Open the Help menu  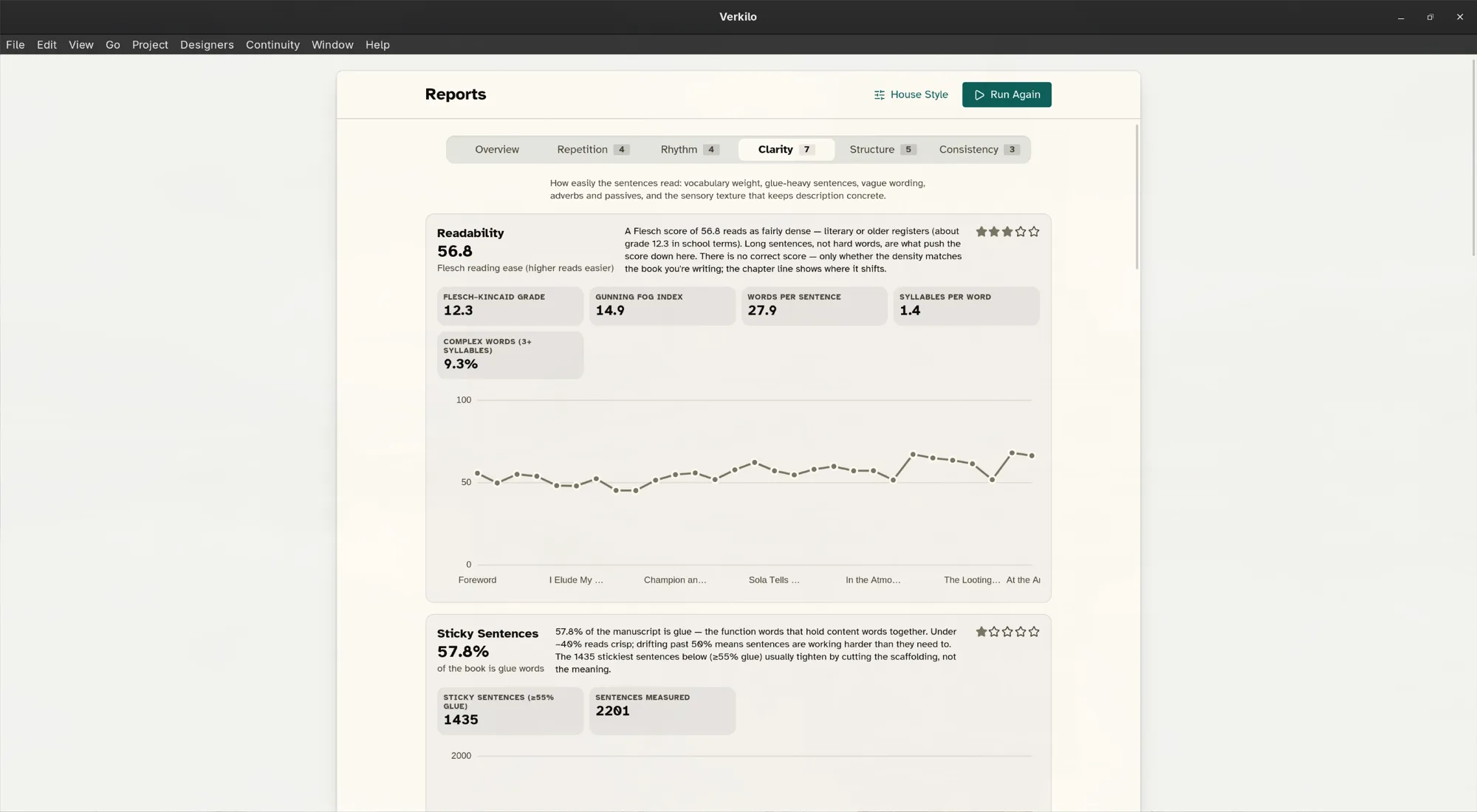click(x=377, y=45)
